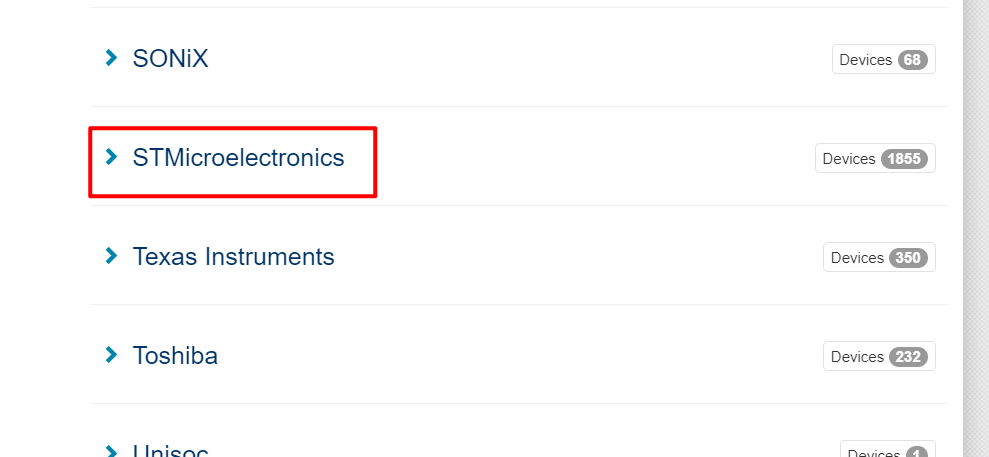Viewport: 989px width, 457px height.
Task: Click the SONiX Devices 68 button
Action: (884, 59)
